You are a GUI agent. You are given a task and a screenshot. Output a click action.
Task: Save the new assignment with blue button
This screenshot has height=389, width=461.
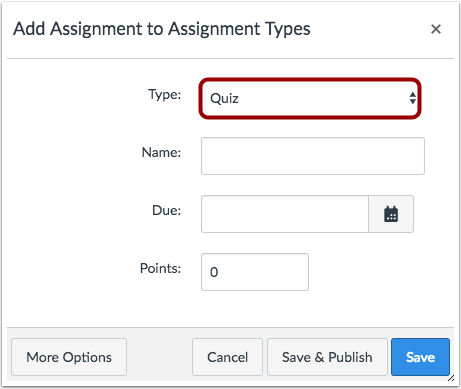(x=420, y=357)
